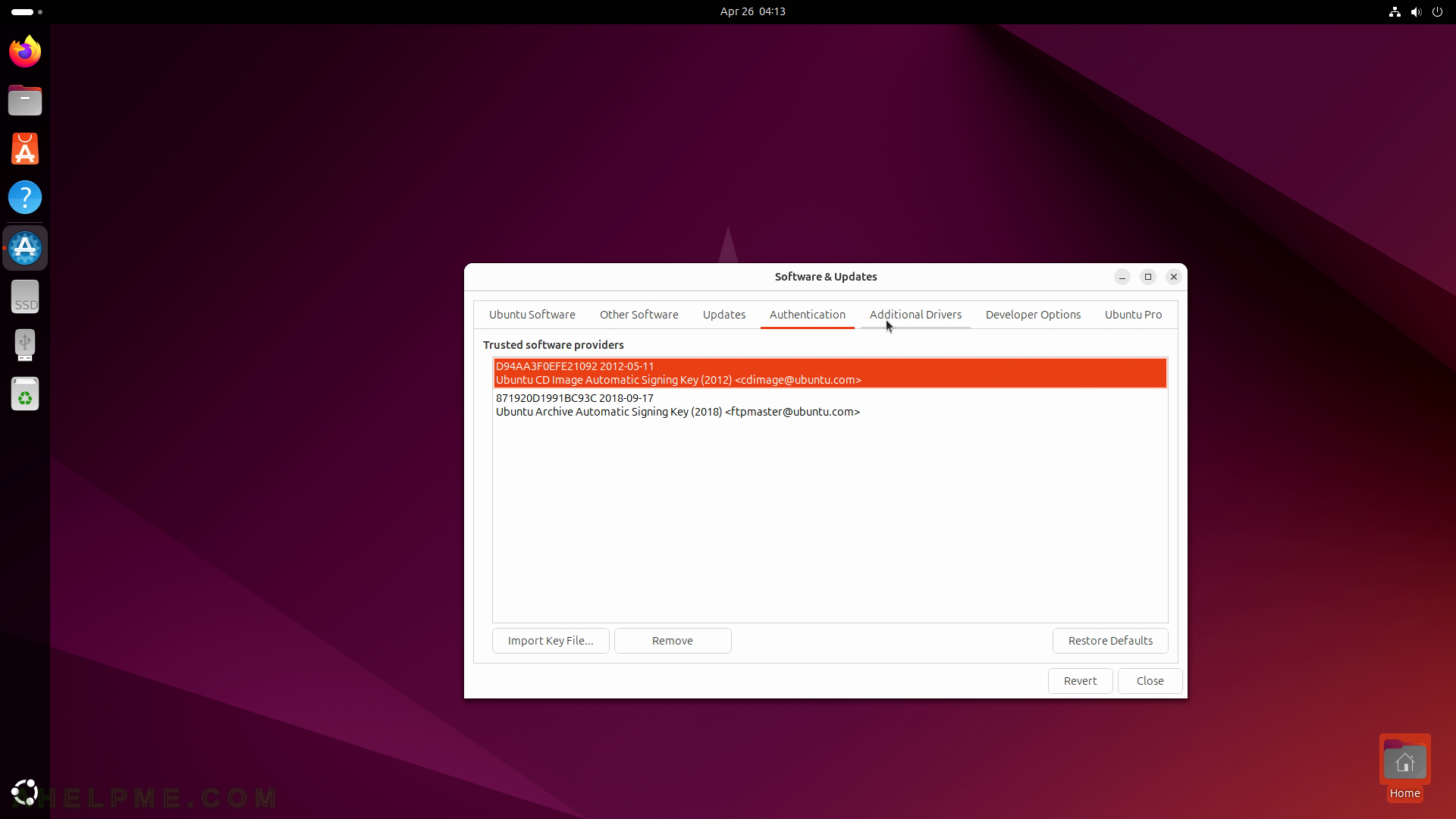Open the Trash dock icon
This screenshot has height=819, width=1456.
coord(25,394)
